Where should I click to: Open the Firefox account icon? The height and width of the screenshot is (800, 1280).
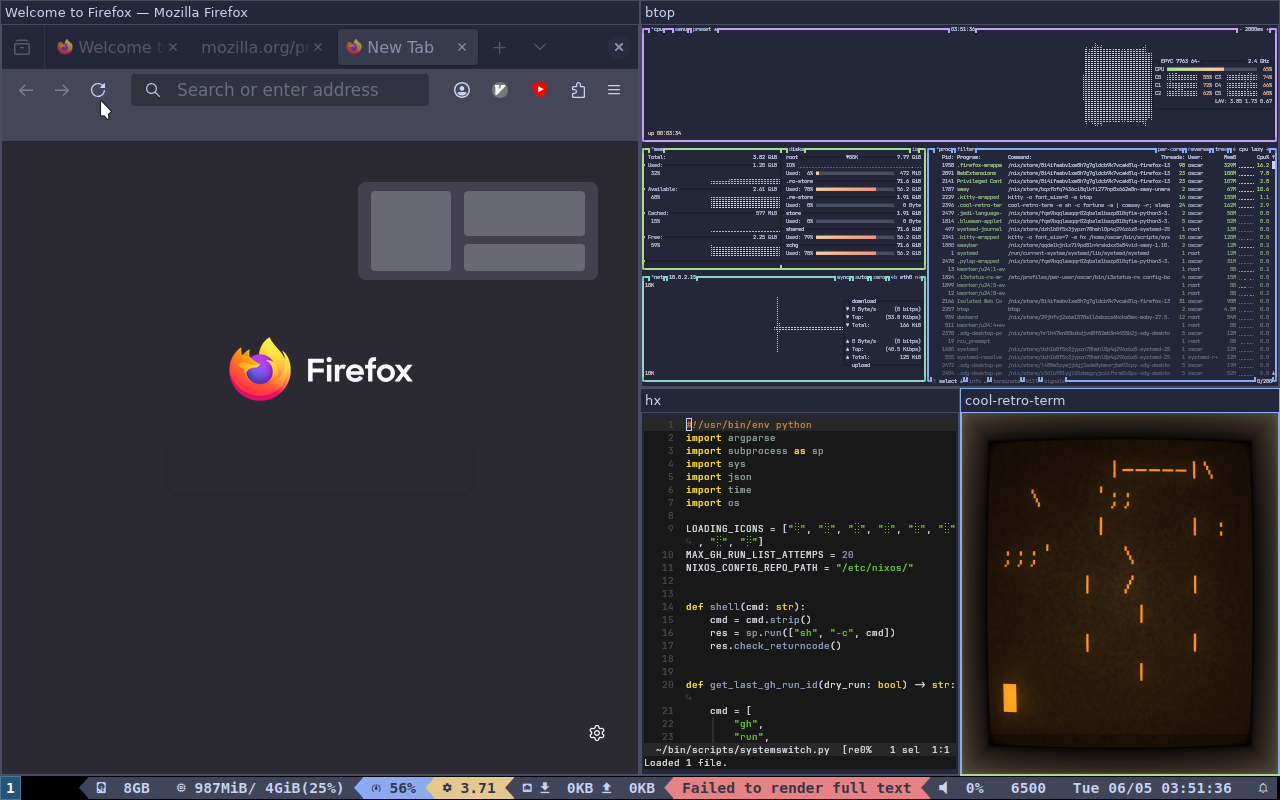pos(462,90)
